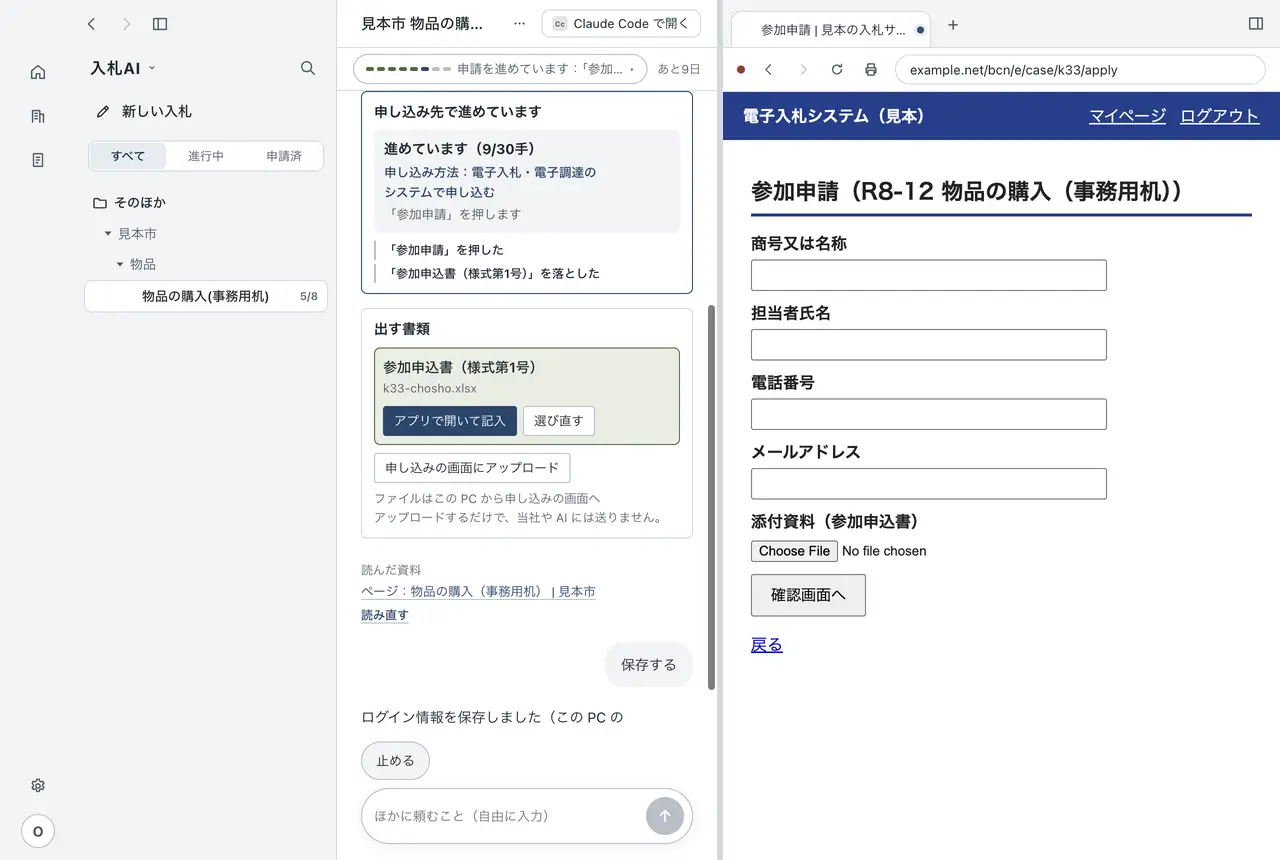The height and width of the screenshot is (860, 1280).
Task: Click Claude Code で開く button
Action: point(621,23)
